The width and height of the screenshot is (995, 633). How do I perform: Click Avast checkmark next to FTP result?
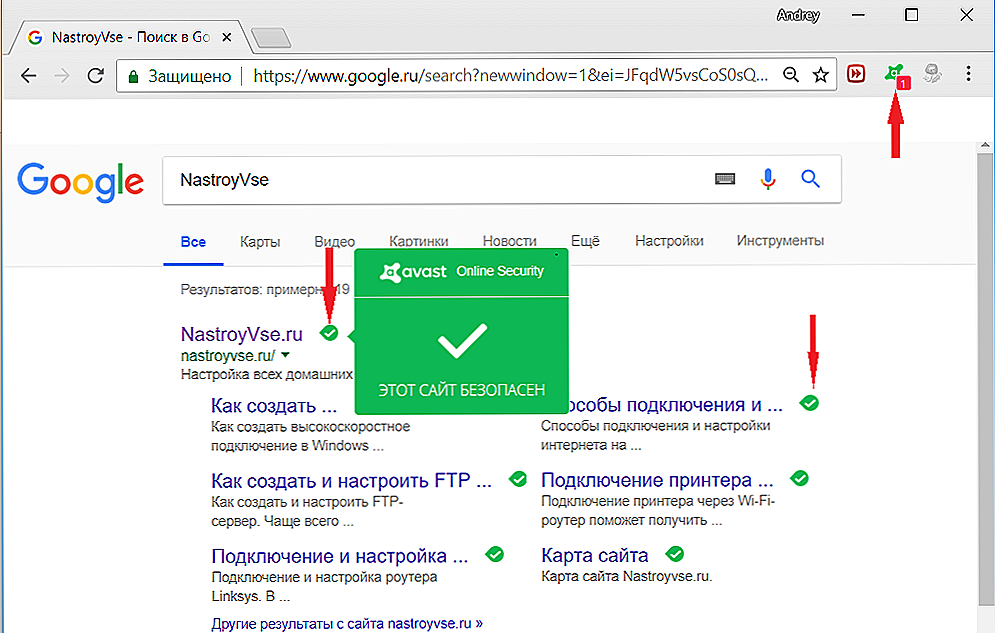[518, 479]
